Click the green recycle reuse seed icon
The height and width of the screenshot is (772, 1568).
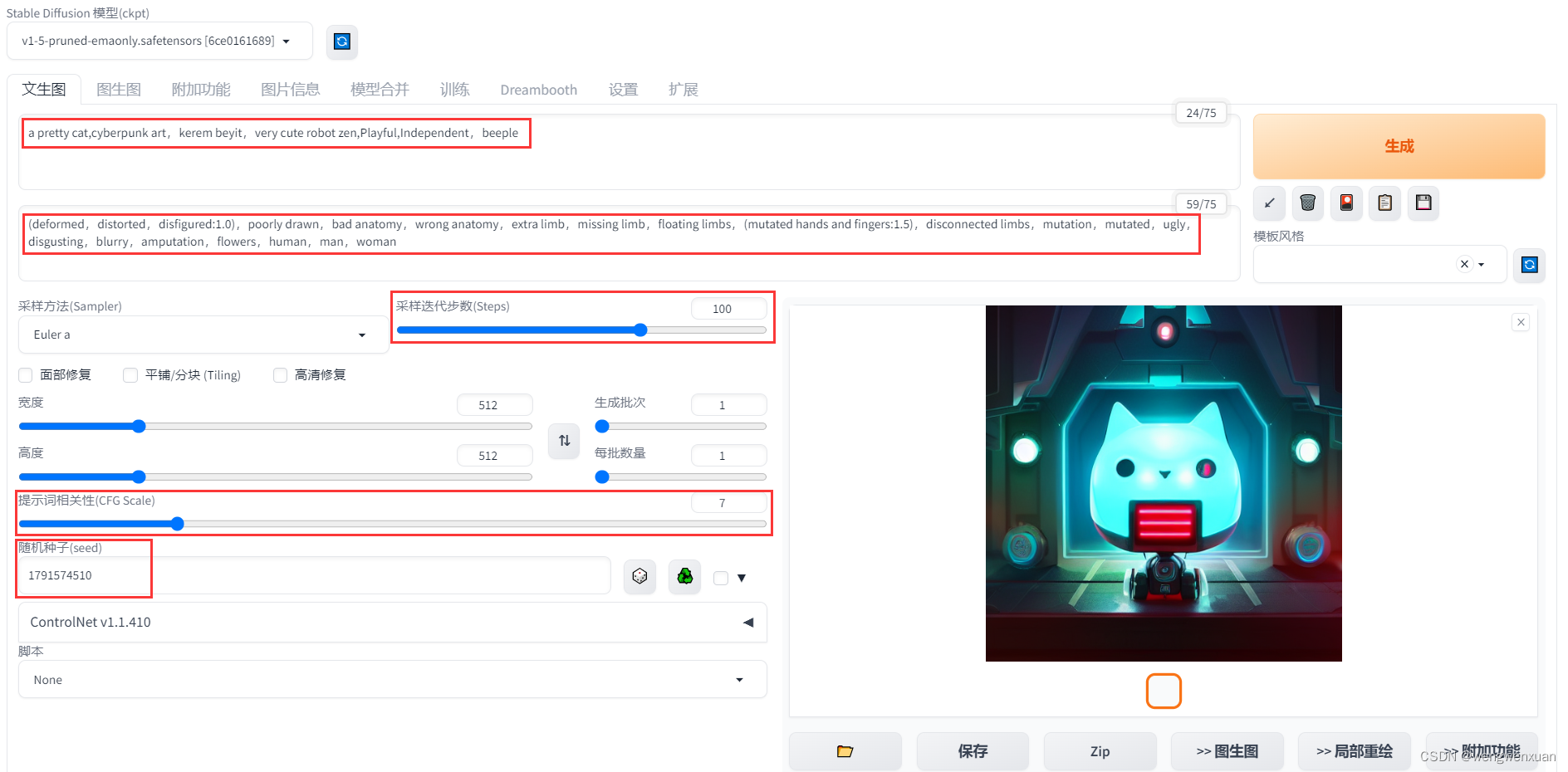[684, 576]
